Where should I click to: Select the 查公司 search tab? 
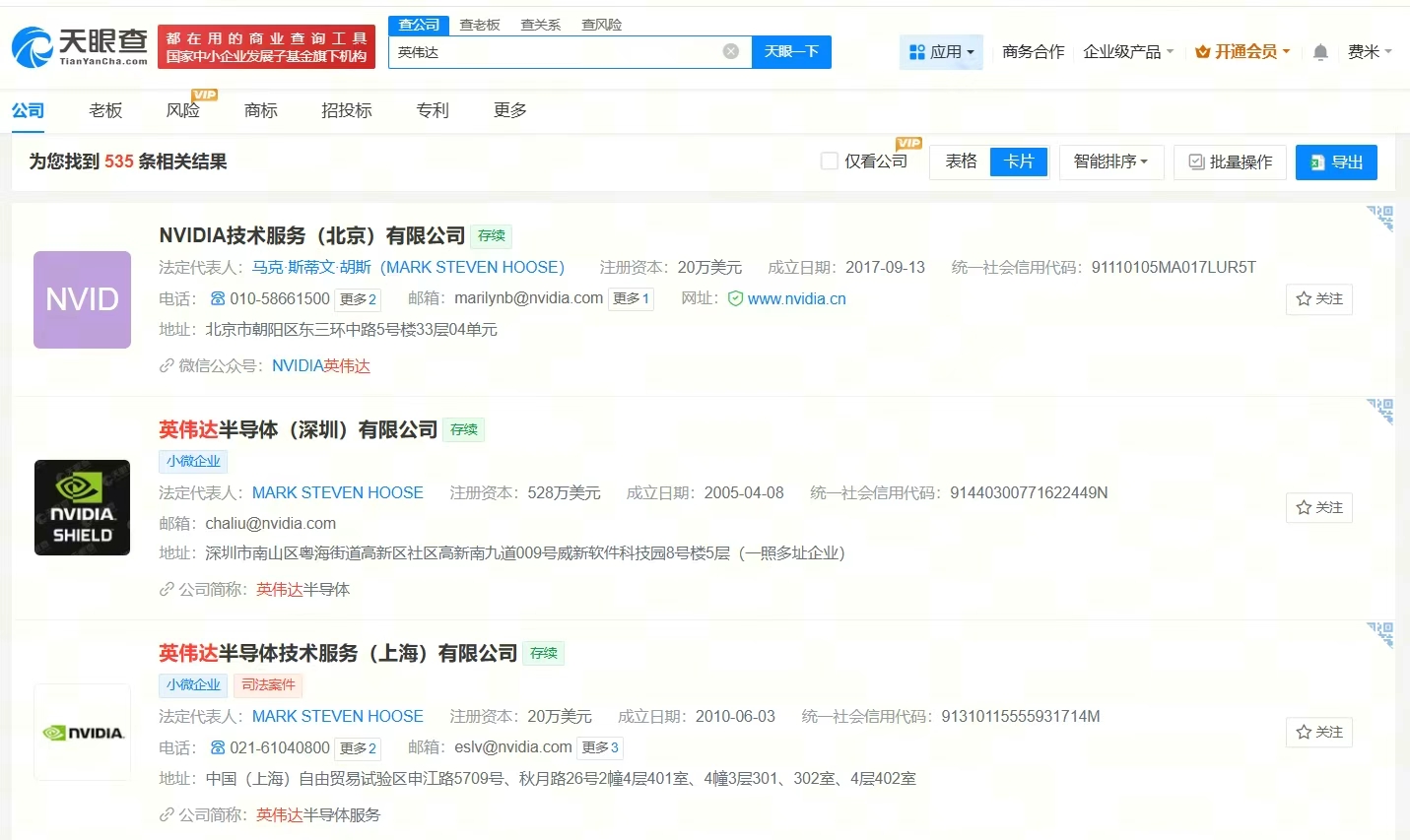click(419, 25)
